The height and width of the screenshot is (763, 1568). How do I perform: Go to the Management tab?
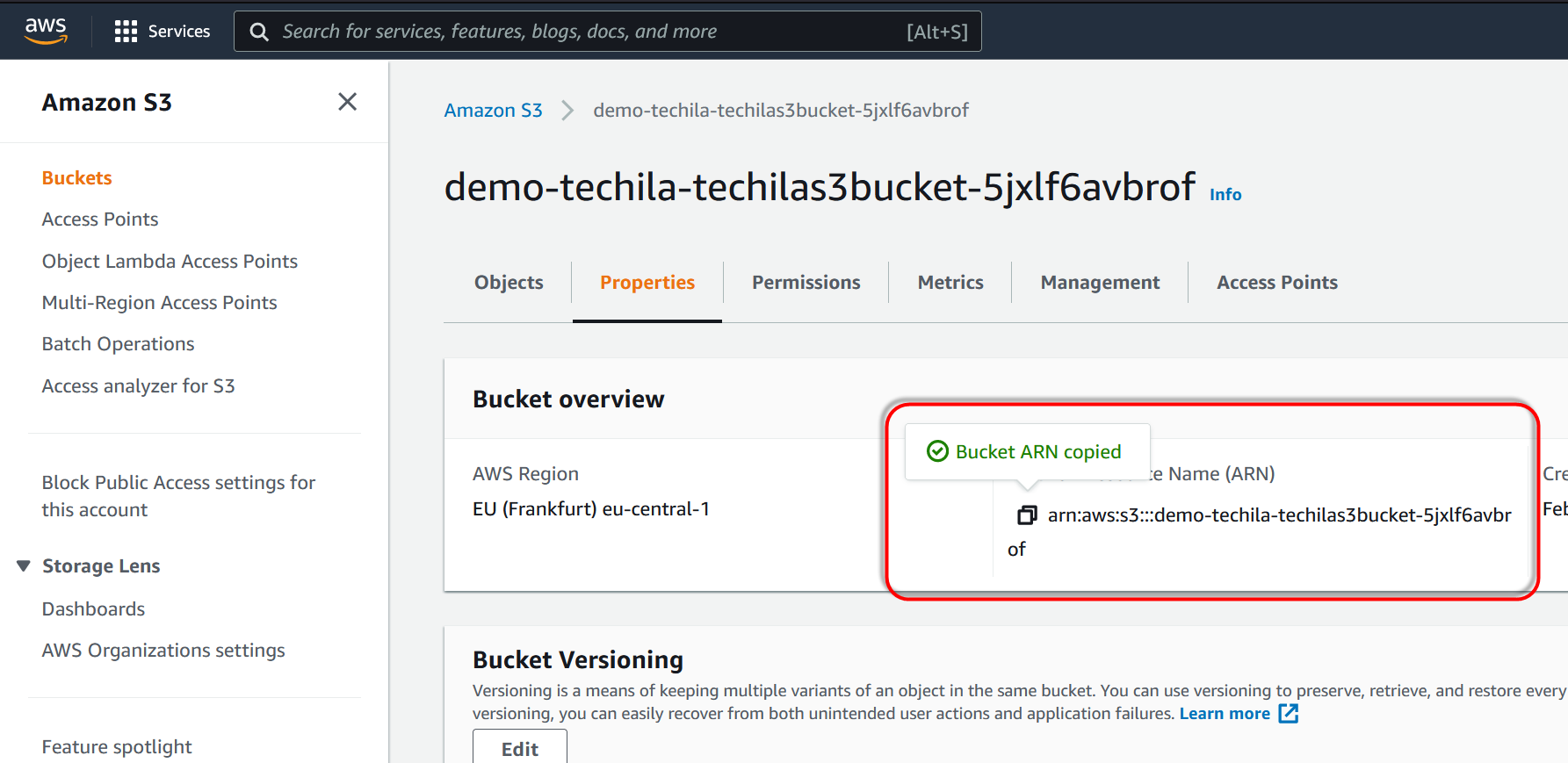coord(1100,283)
